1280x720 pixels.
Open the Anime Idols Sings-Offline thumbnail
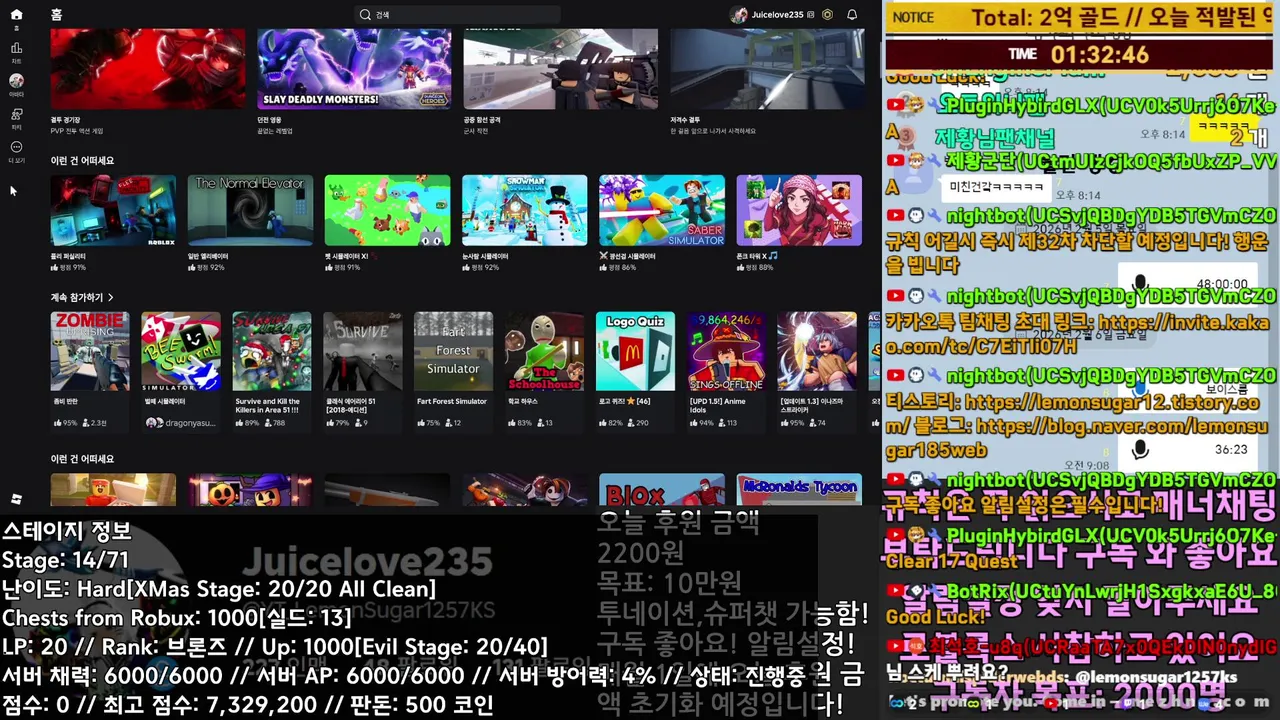(726, 351)
